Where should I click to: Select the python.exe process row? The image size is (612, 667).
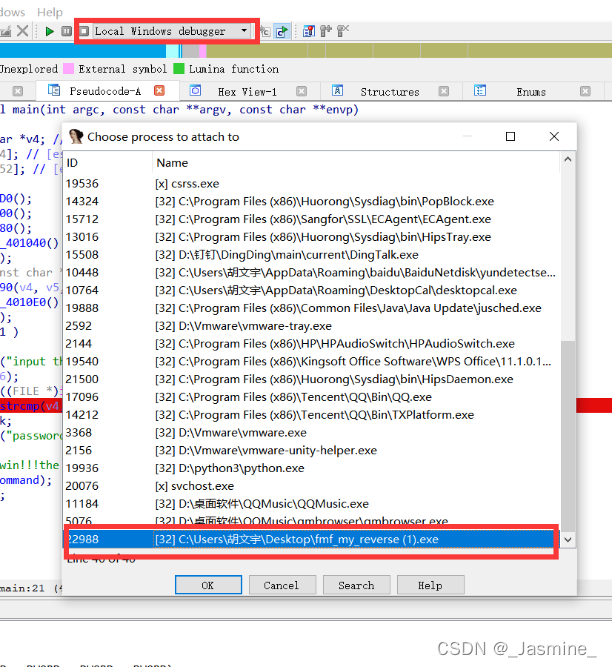coord(311,468)
